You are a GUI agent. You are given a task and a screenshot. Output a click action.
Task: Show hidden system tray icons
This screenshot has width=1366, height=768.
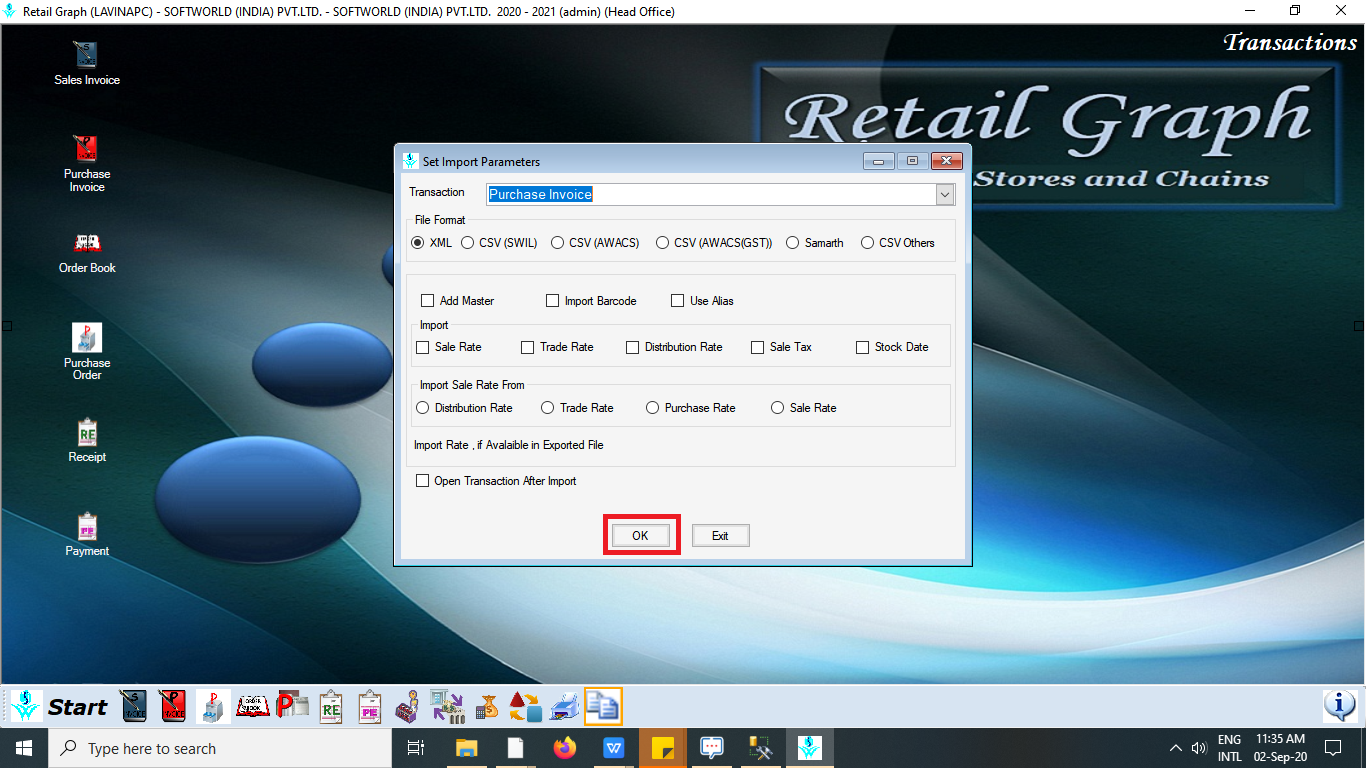point(1176,748)
